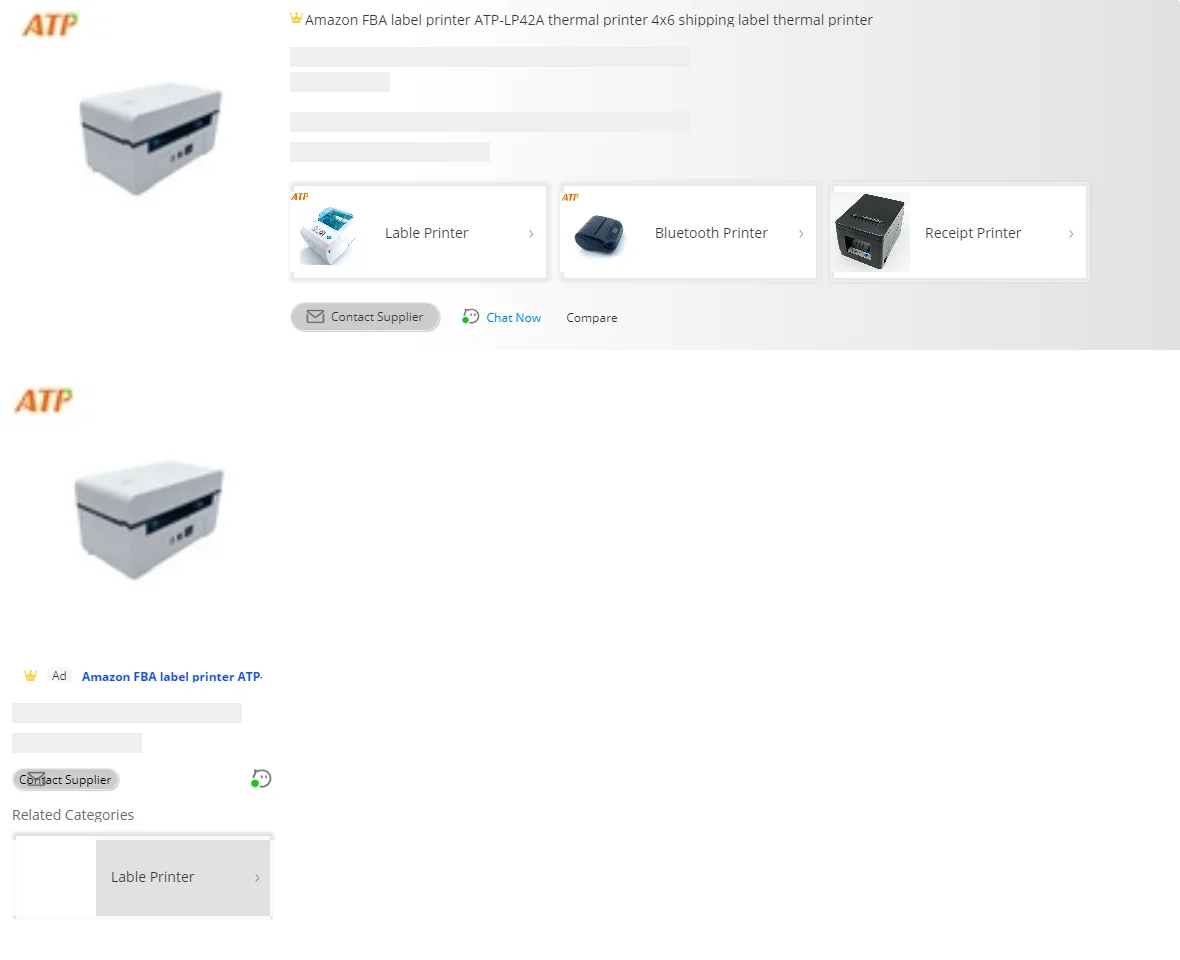Click the top Contact Supplier button
The image size is (1180, 960).
tap(365, 317)
